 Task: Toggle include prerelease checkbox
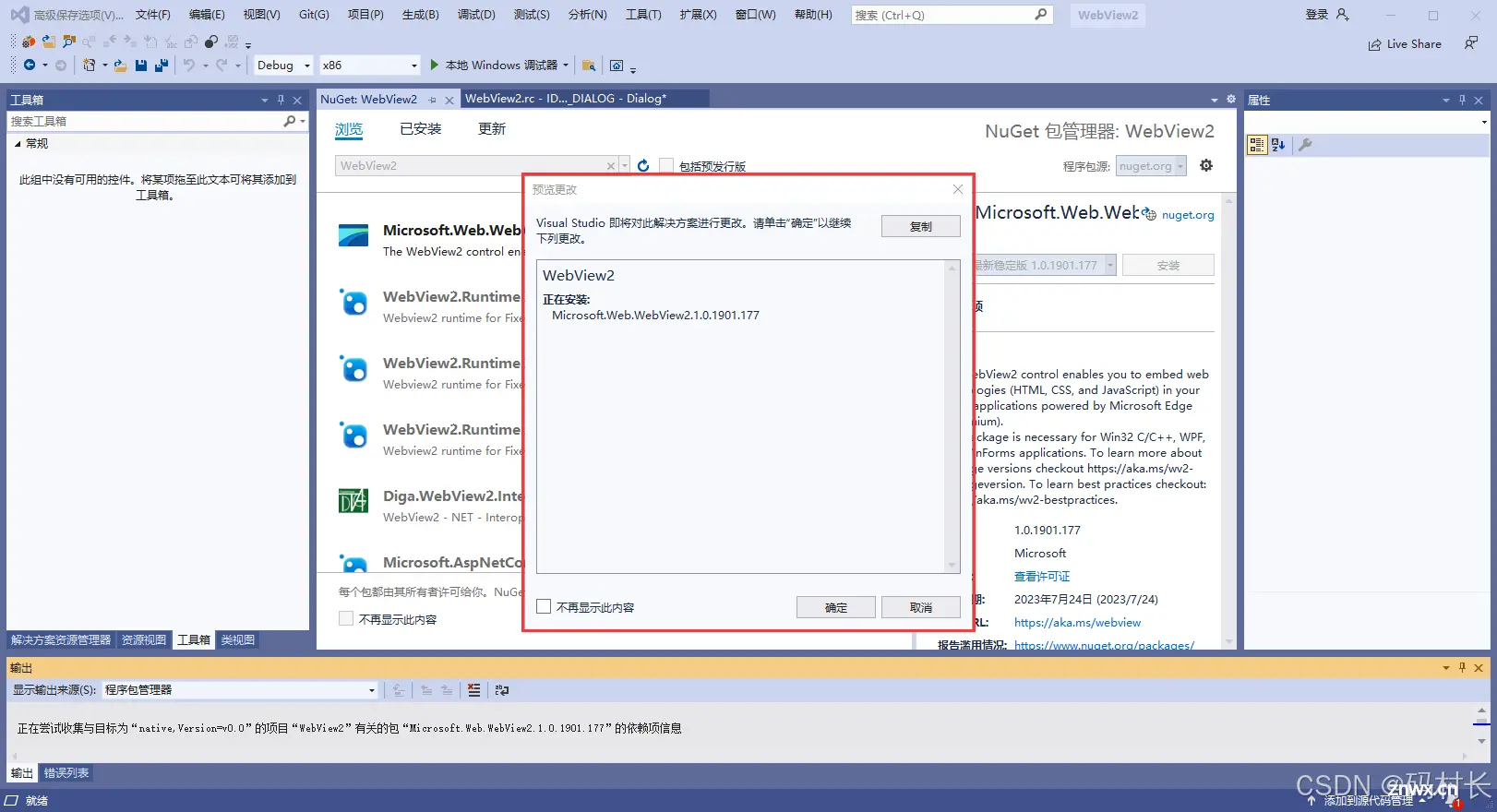point(666,166)
